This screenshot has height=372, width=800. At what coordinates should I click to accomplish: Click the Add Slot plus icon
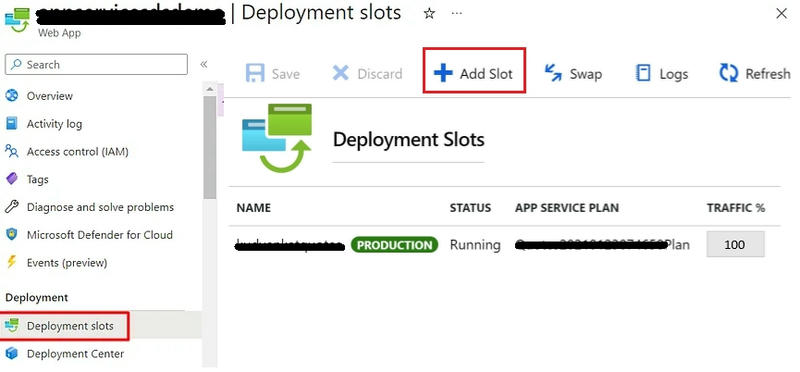coord(443,73)
